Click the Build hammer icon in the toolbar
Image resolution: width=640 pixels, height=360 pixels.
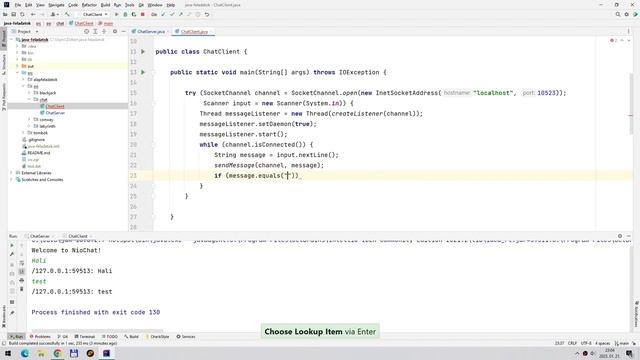tap(67, 14)
